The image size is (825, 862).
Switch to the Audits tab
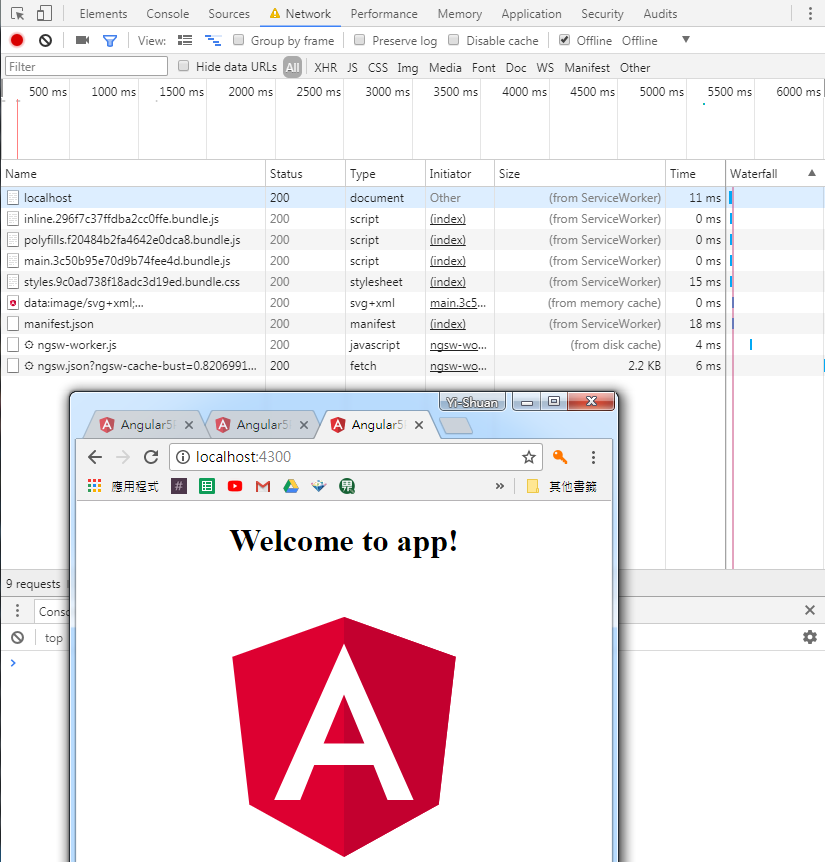(660, 14)
